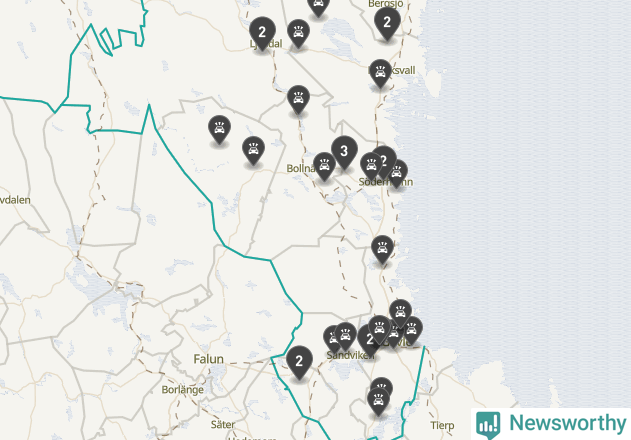Click the Borlänge town label

[183, 390]
